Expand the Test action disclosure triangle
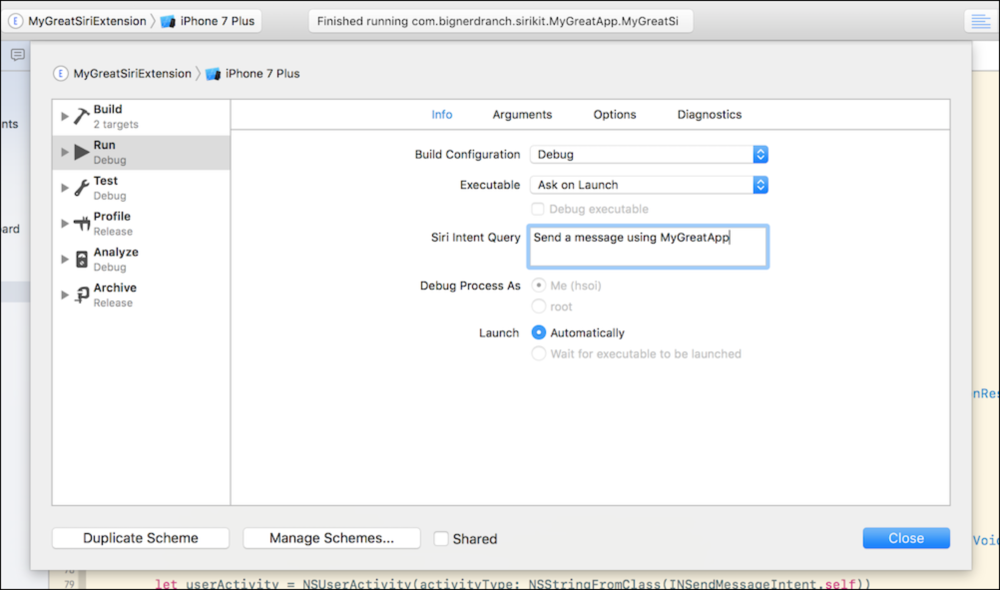 [64, 188]
